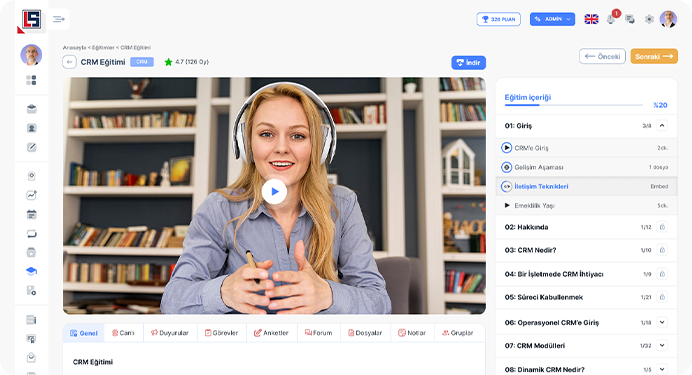
Task: Play the lesson video
Action: click(x=274, y=191)
